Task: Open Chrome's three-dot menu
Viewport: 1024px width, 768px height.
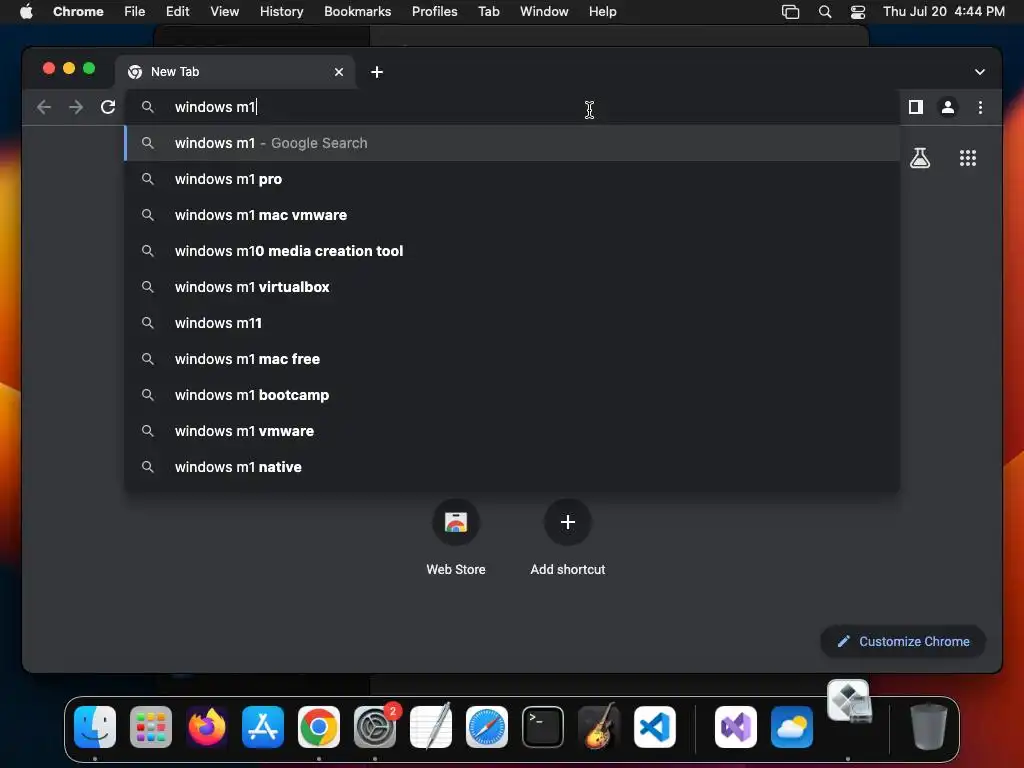Action: [x=980, y=107]
